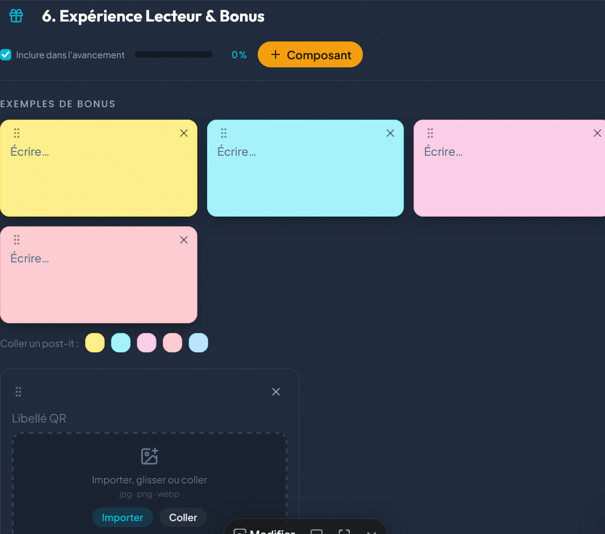Grab the drag handle of the light pink post-it
This screenshot has width=605, height=534.
pyautogui.click(x=430, y=133)
